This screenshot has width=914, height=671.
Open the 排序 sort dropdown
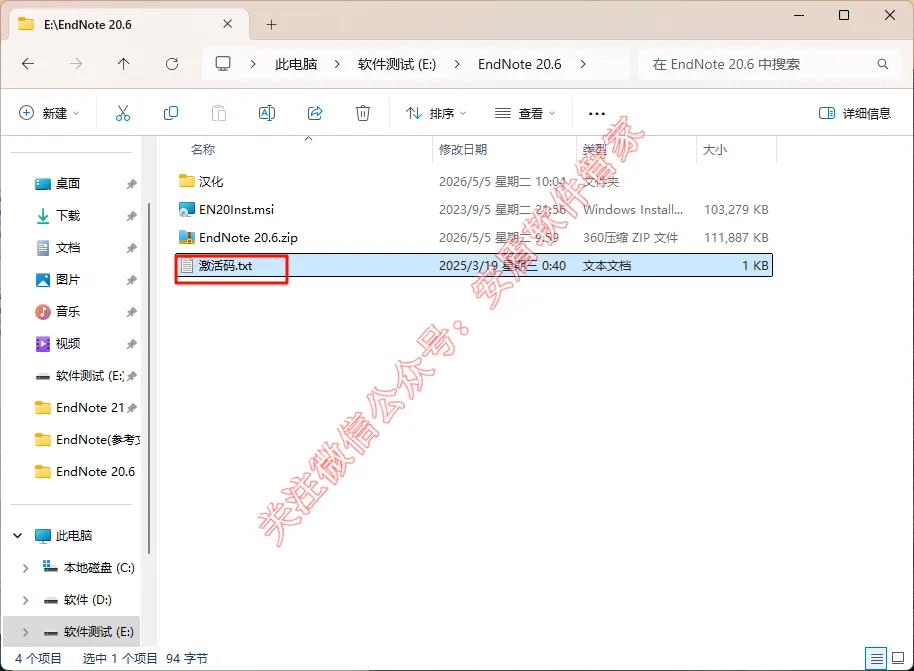(436, 113)
